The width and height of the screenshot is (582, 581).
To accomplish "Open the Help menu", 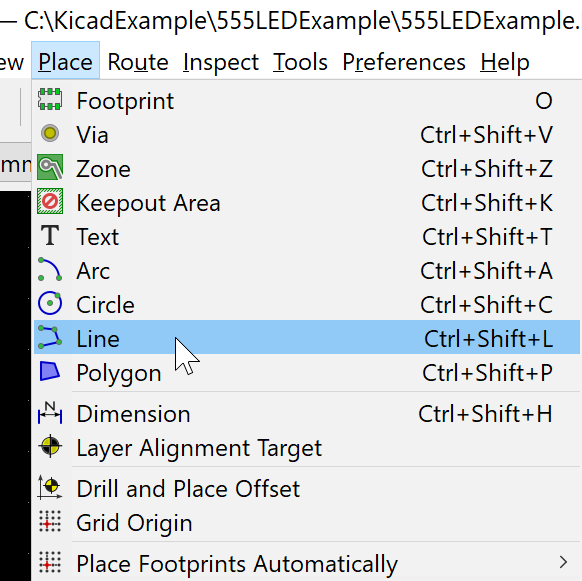I will [505, 61].
